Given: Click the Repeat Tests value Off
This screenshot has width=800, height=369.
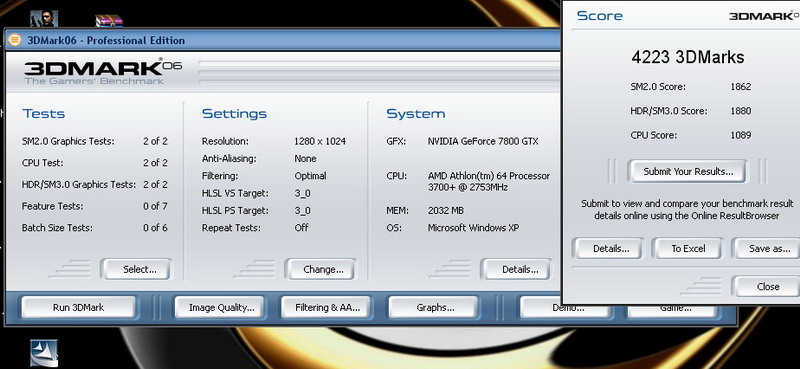Looking at the screenshot, I should point(302,228).
